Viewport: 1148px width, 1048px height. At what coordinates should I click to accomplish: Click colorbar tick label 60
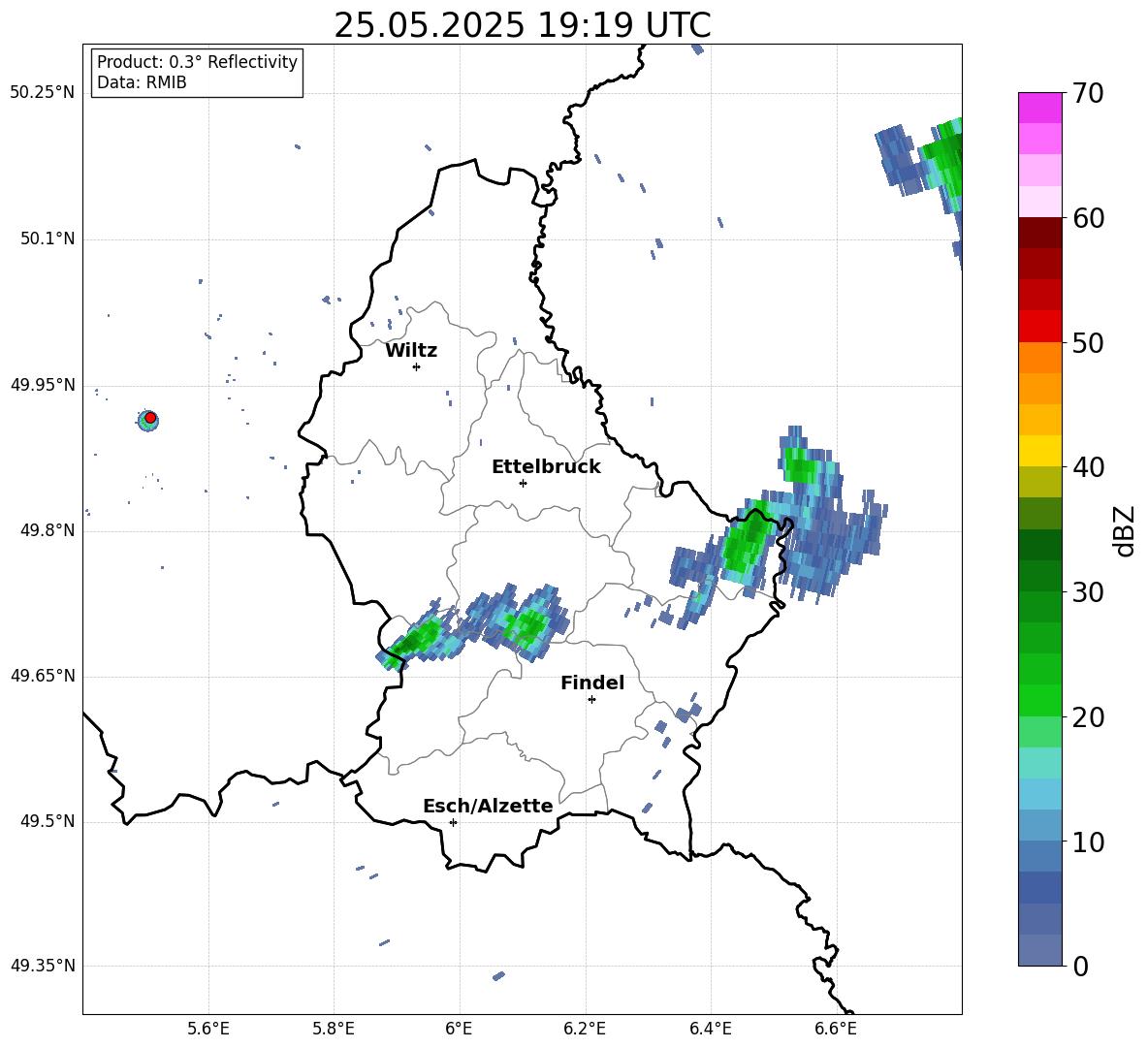(x=1088, y=218)
